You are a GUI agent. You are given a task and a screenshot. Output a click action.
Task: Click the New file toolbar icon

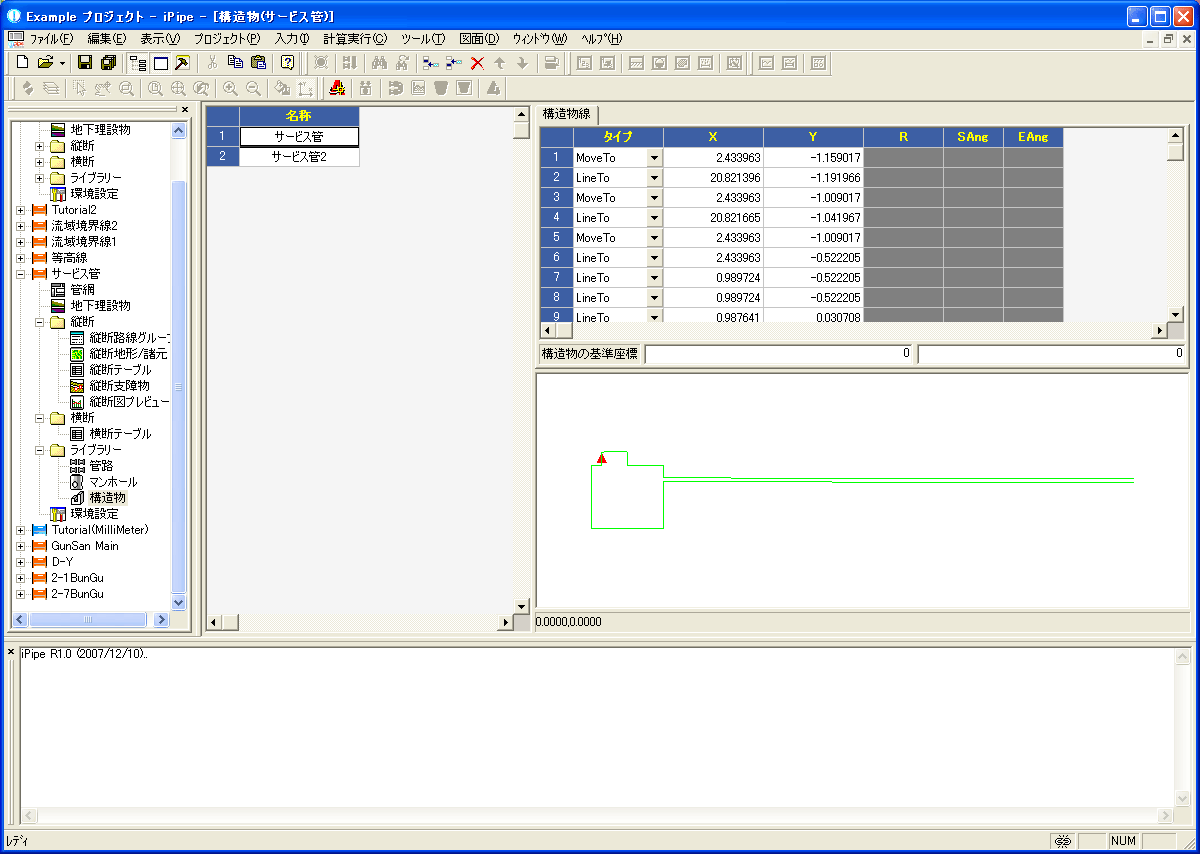[23, 63]
